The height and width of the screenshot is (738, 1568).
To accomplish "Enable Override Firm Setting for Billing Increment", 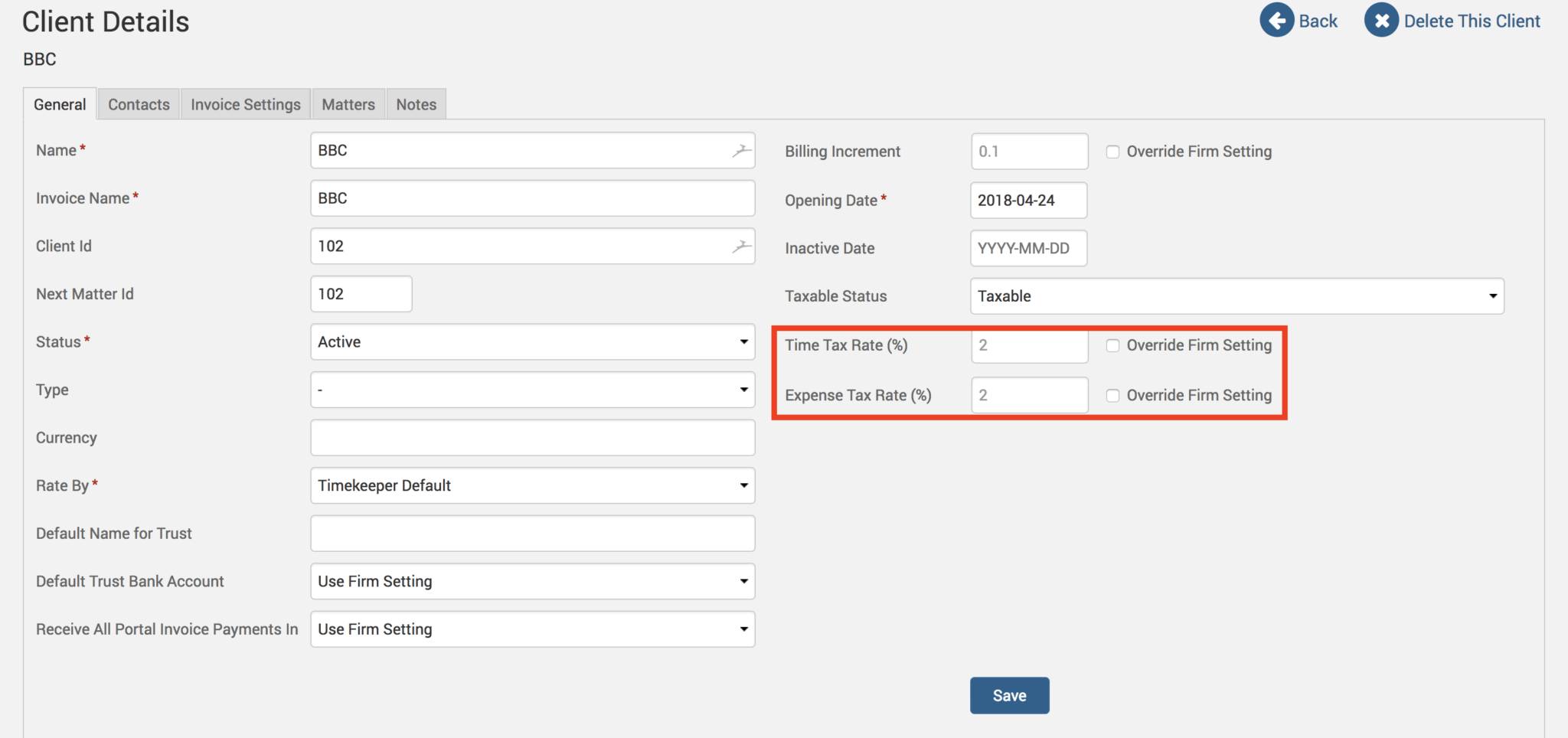I will click(1112, 152).
